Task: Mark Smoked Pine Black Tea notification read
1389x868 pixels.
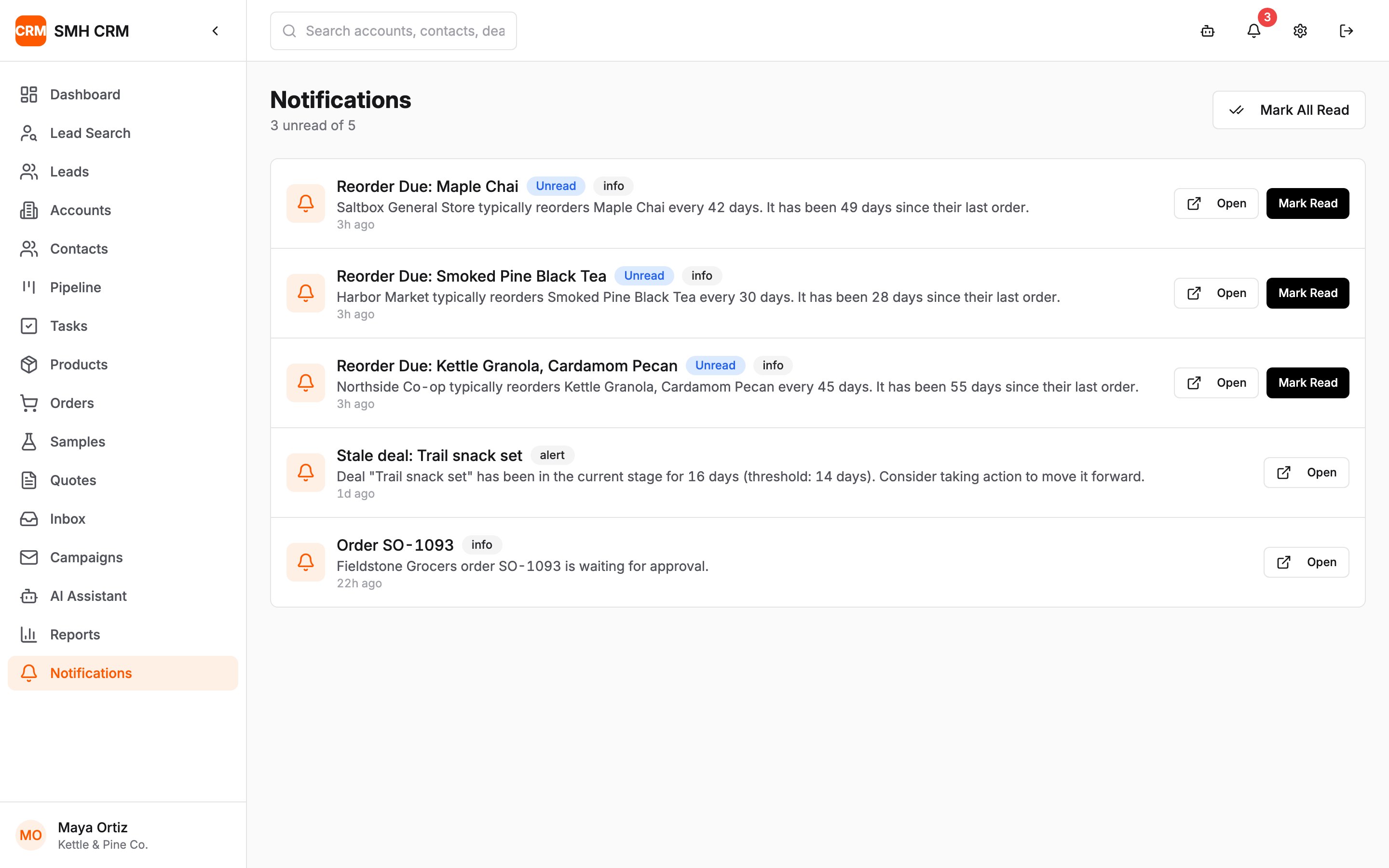Action: tap(1307, 293)
